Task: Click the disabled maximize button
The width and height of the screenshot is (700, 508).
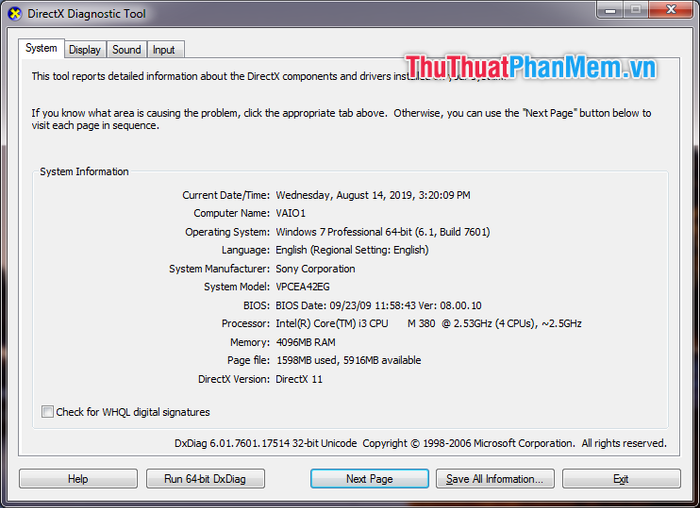Action: pos(636,9)
